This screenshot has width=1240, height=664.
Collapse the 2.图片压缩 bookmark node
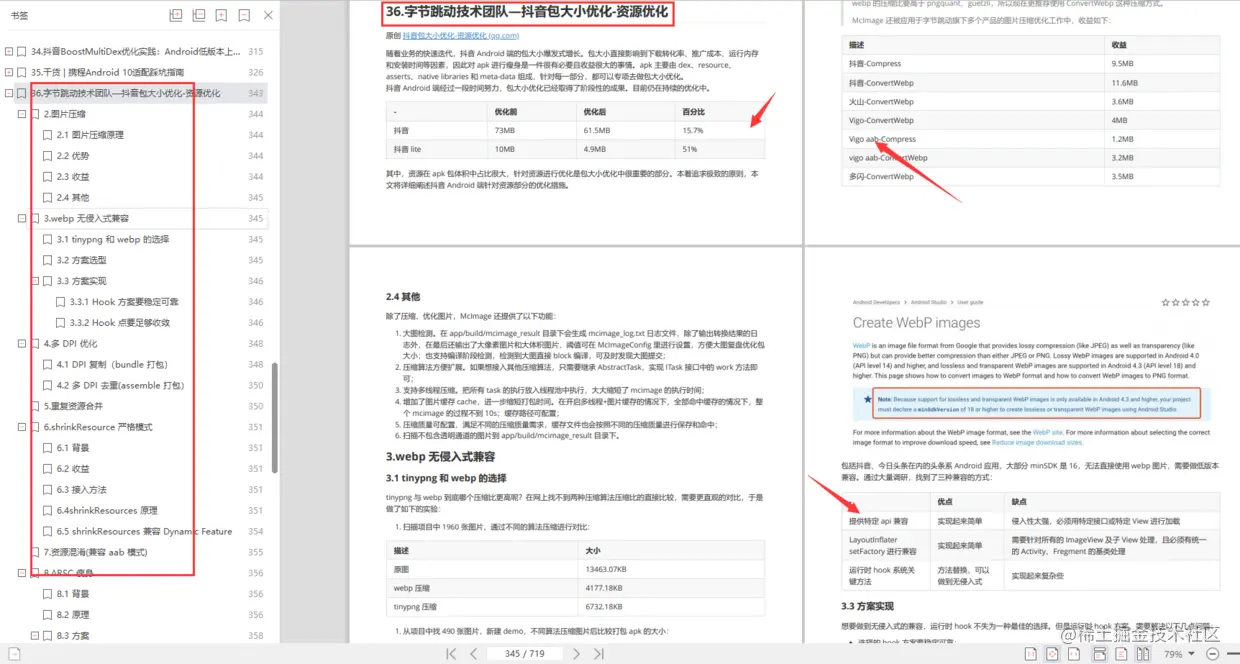(x=22, y=114)
